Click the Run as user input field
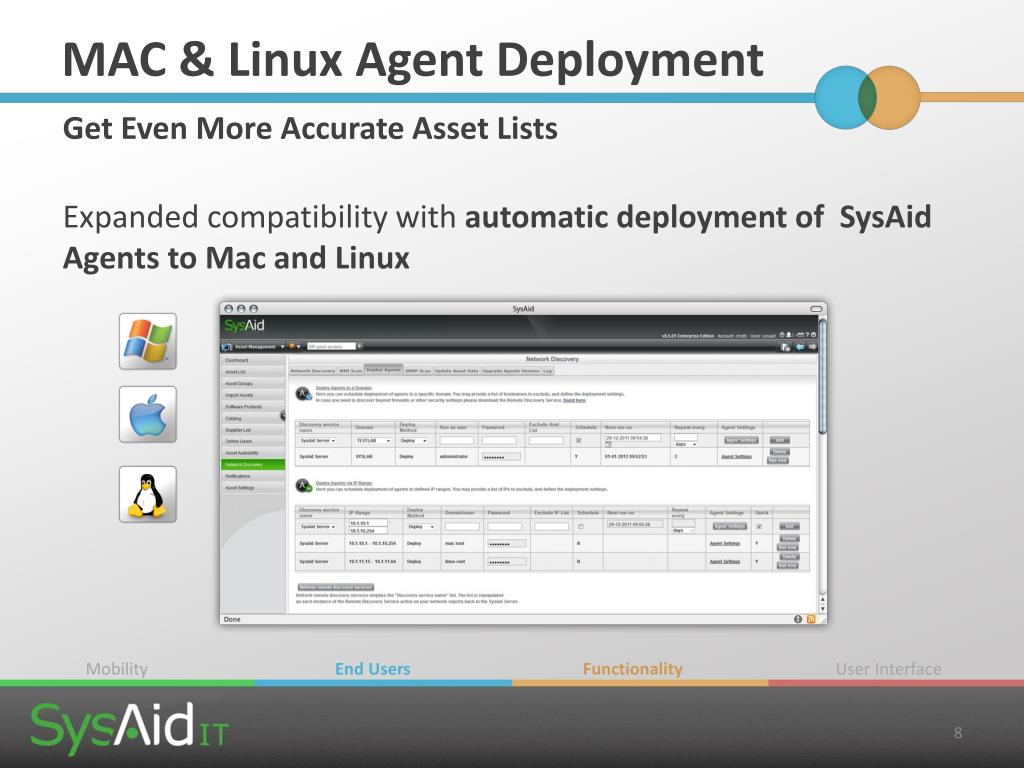This screenshot has width=1024, height=768. [456, 441]
